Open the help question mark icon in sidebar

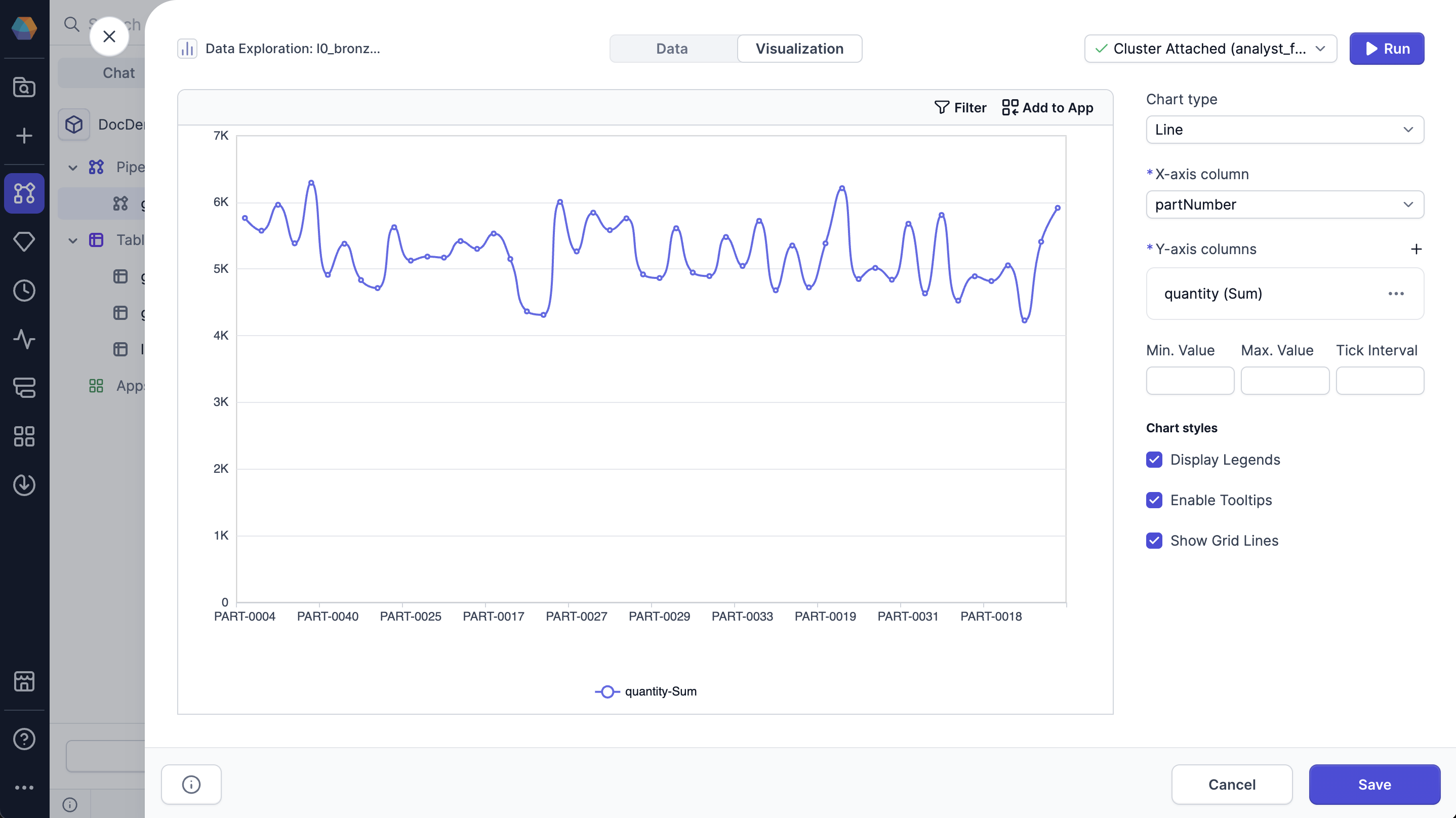[24, 739]
